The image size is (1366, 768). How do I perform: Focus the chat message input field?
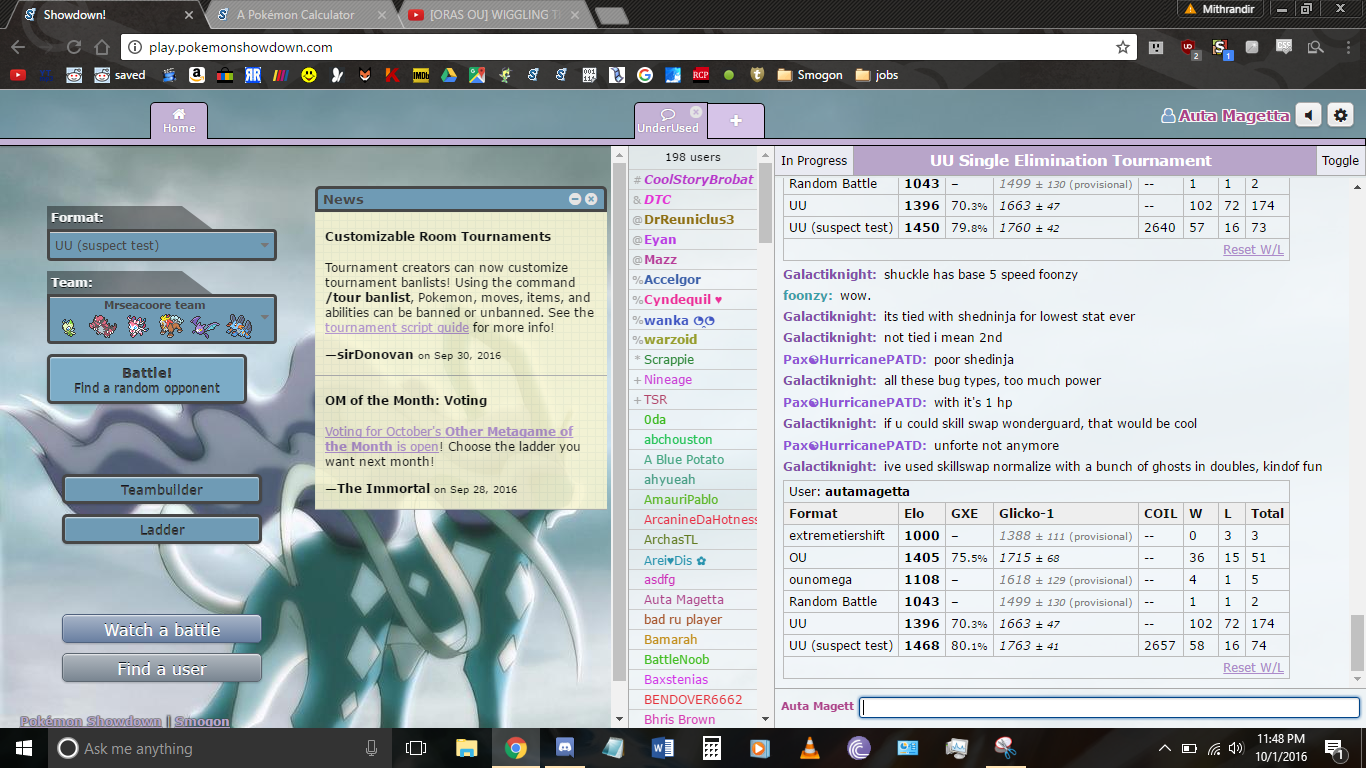[1109, 707]
